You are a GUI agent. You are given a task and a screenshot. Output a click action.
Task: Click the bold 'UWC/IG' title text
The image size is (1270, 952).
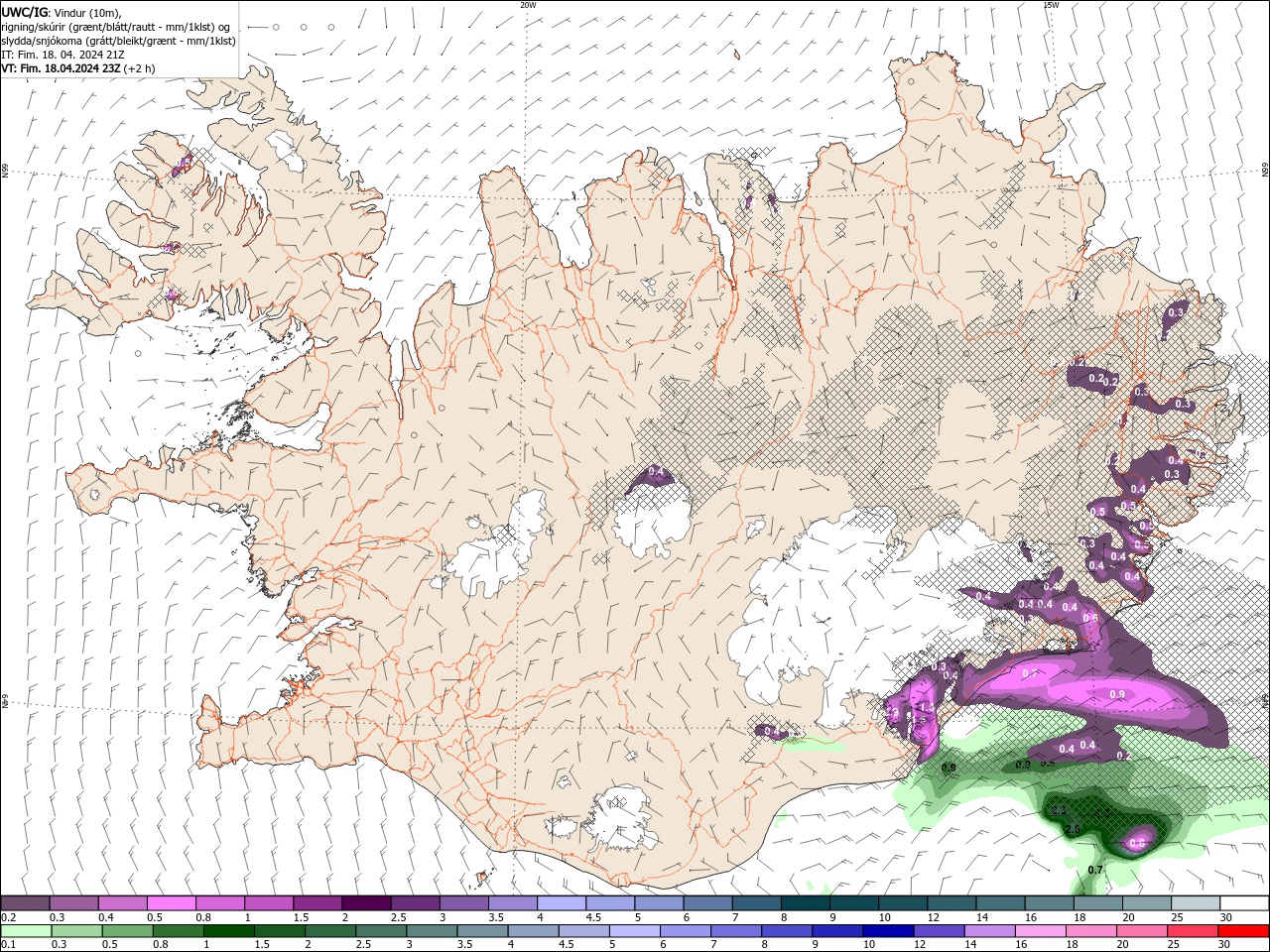click(x=23, y=12)
